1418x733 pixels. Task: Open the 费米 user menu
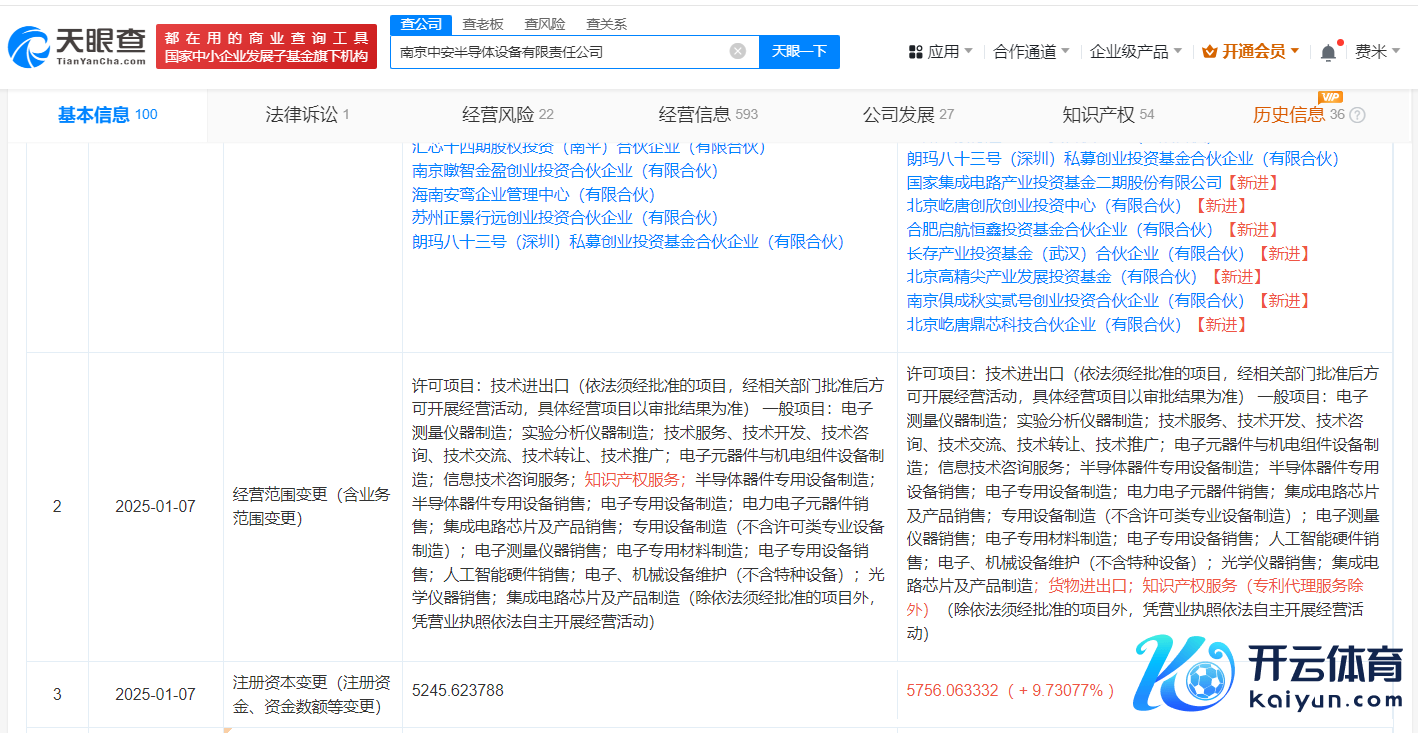click(1376, 52)
